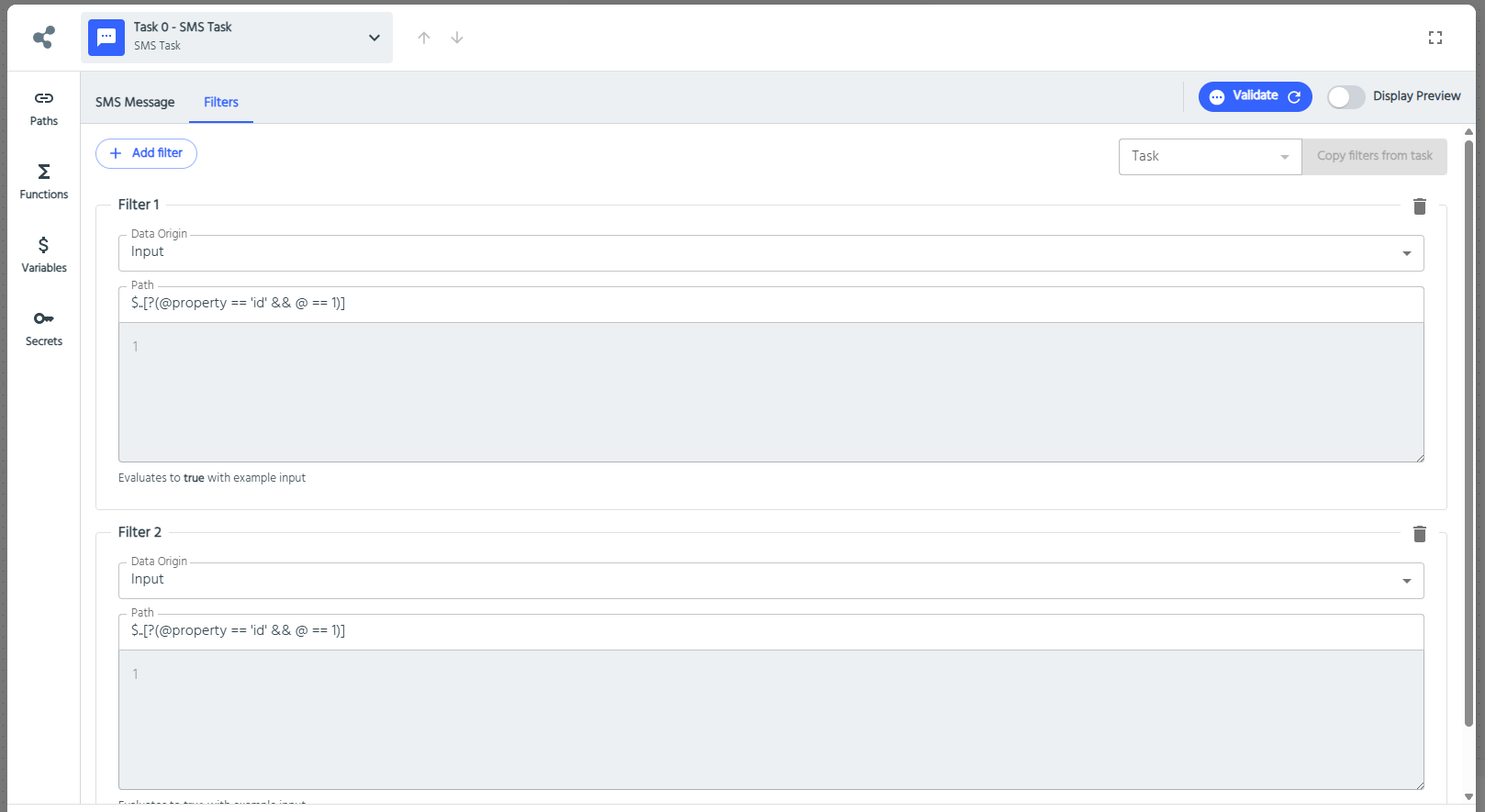This screenshot has height=812, width=1485.
Task: Open Filter 2 Data Origin dropdown
Action: [770, 581]
